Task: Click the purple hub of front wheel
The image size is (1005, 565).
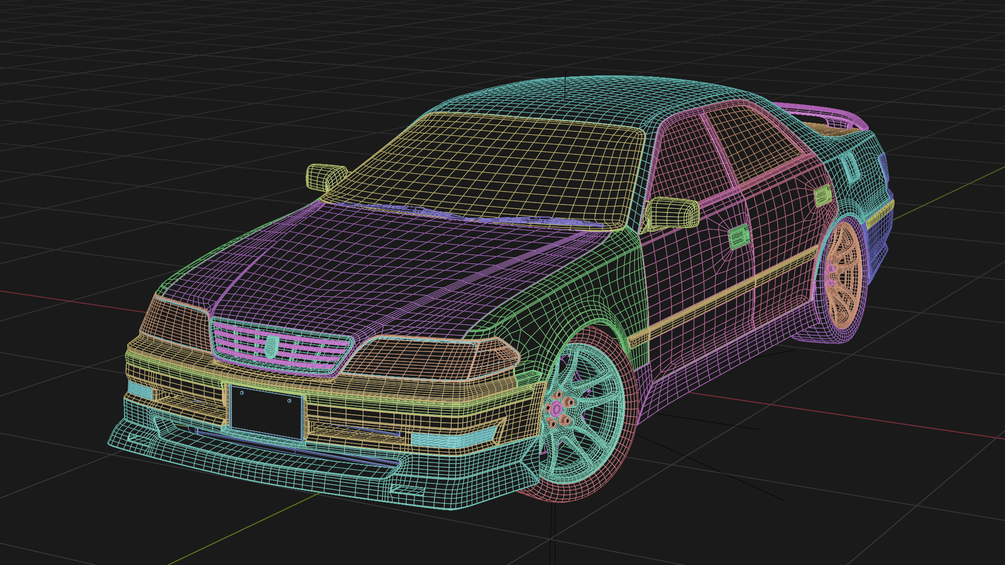Action: click(x=556, y=409)
